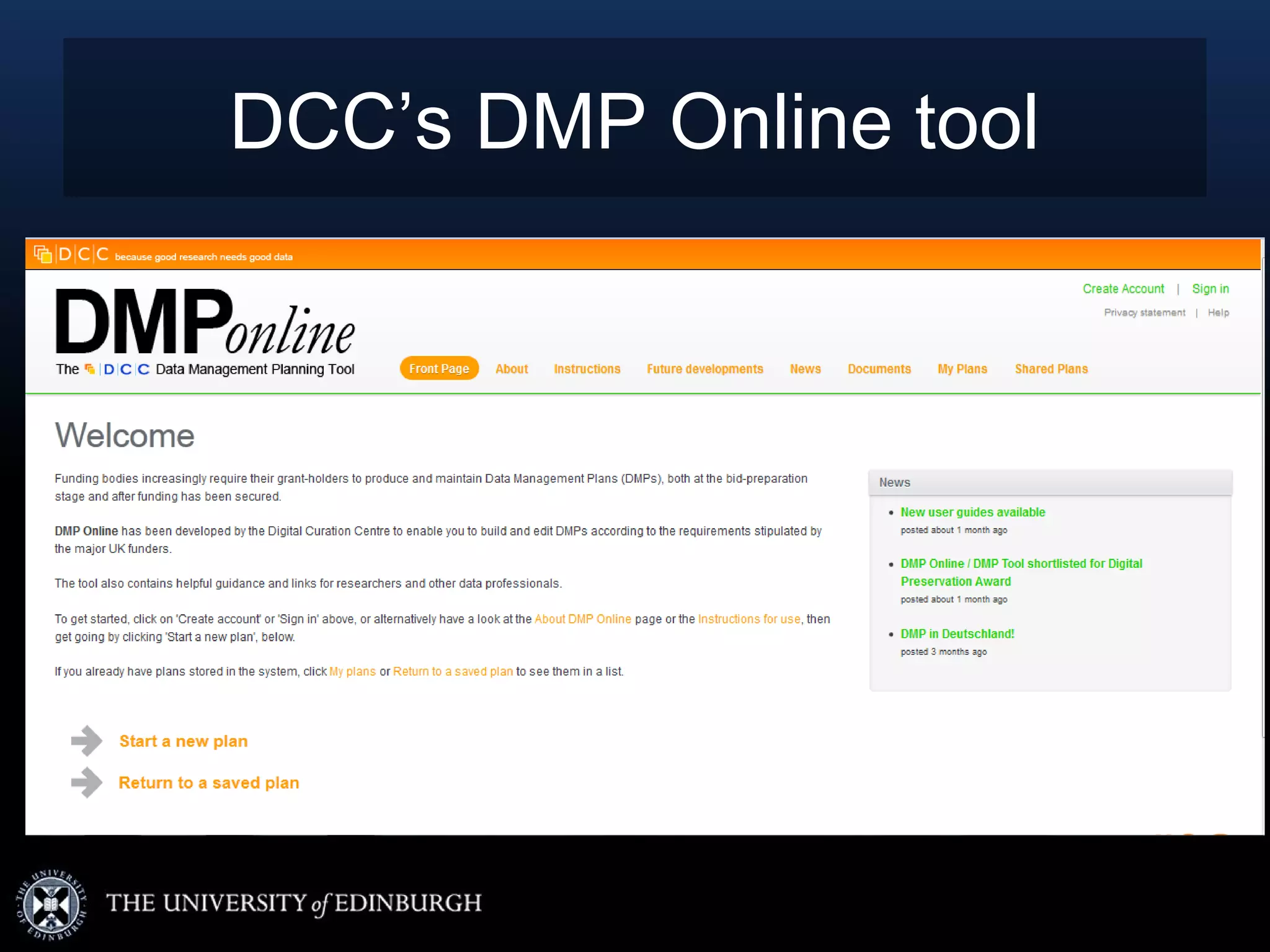The width and height of the screenshot is (1270, 952).
Task: Click the large Return to a saved plan link
Action: (209, 783)
